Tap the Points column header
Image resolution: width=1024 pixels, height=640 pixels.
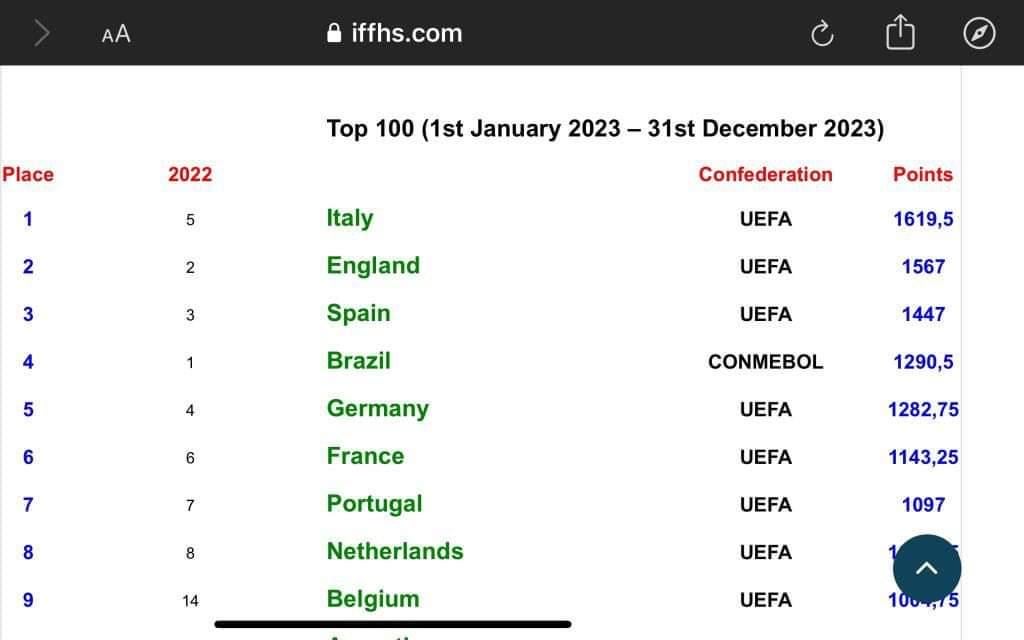(923, 174)
